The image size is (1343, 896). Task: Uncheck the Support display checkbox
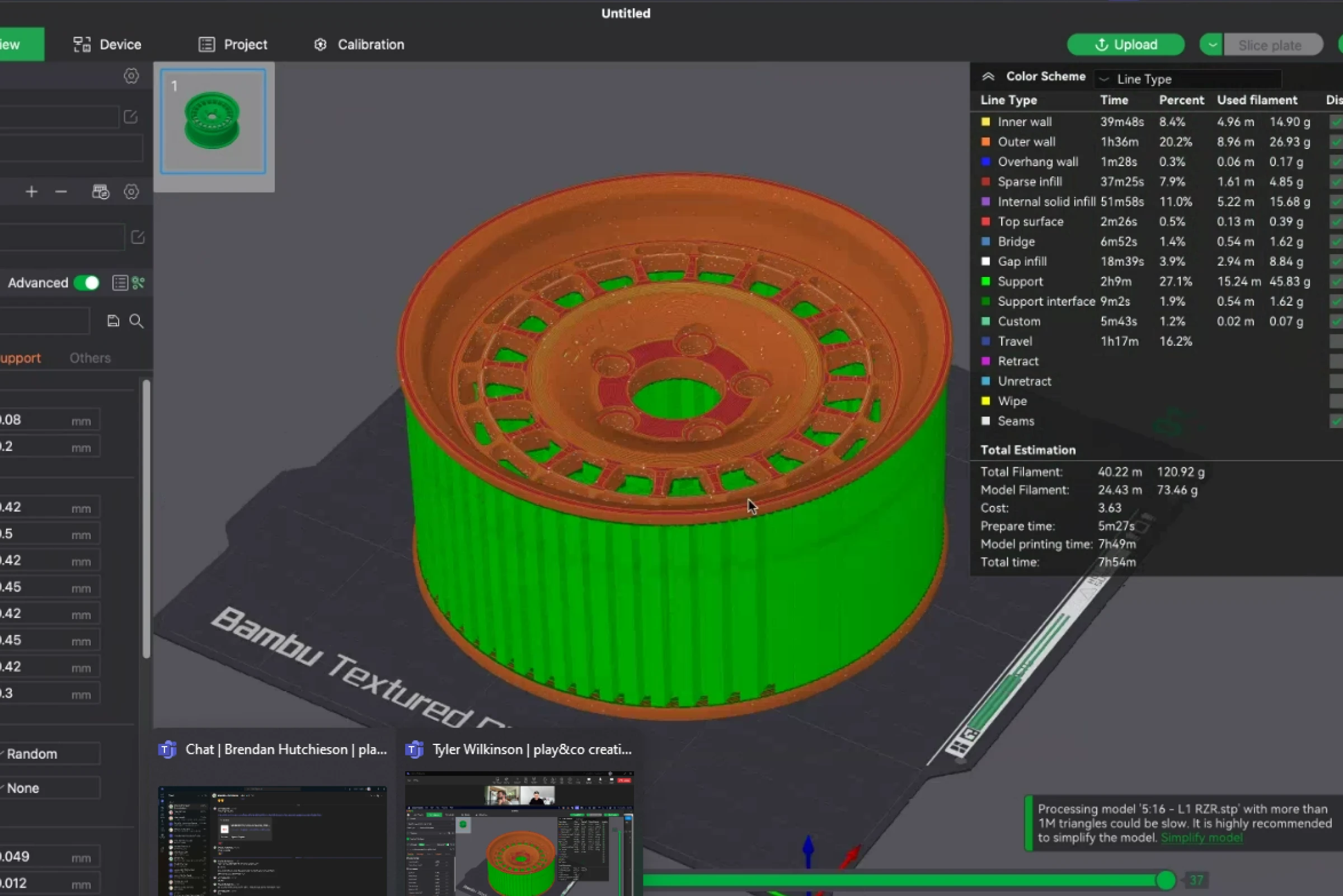(1336, 281)
